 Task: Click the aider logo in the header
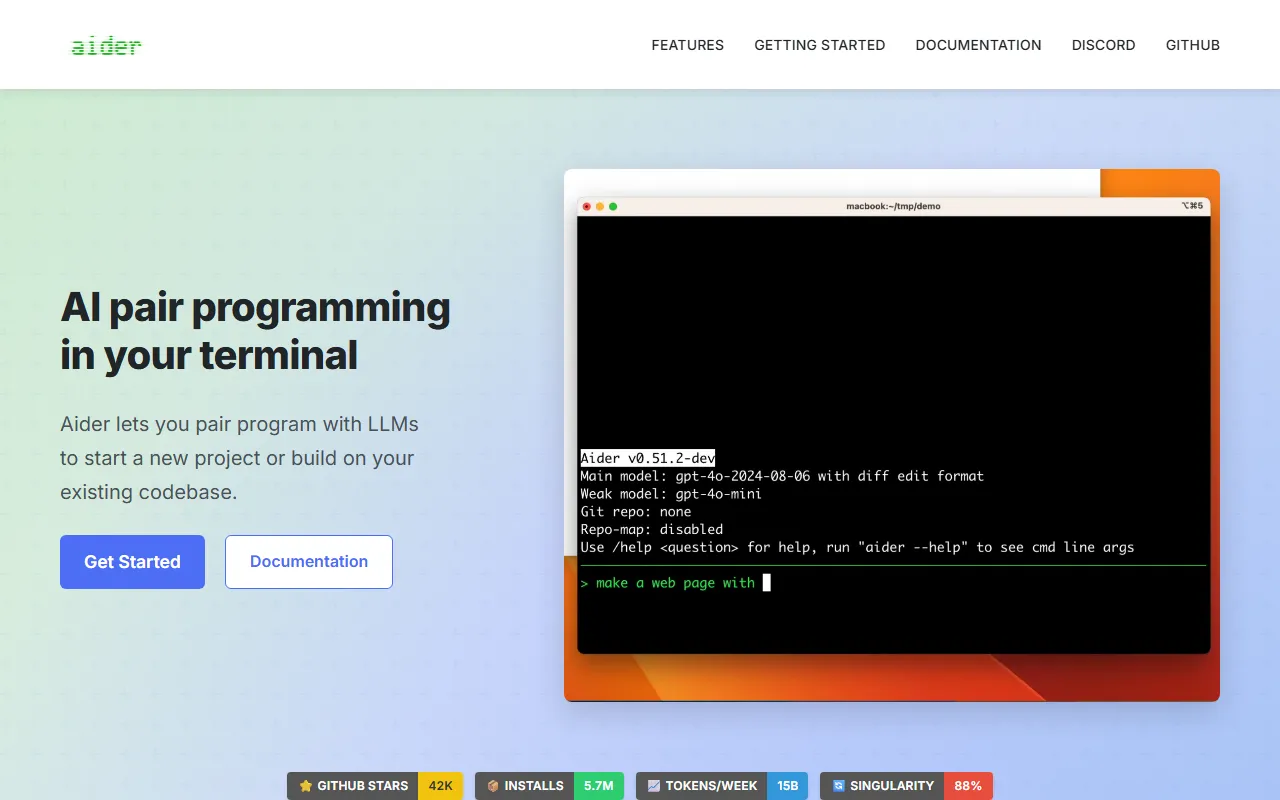(x=106, y=45)
